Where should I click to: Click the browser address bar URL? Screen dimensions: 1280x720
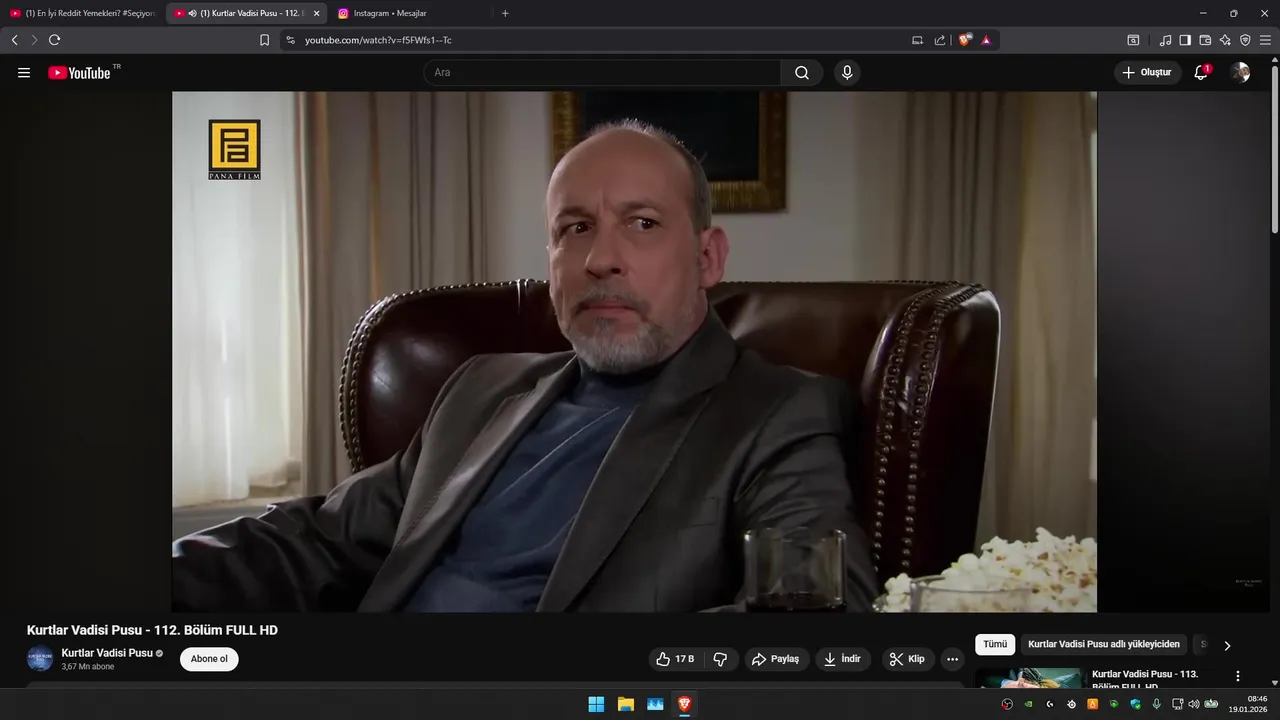(378, 40)
